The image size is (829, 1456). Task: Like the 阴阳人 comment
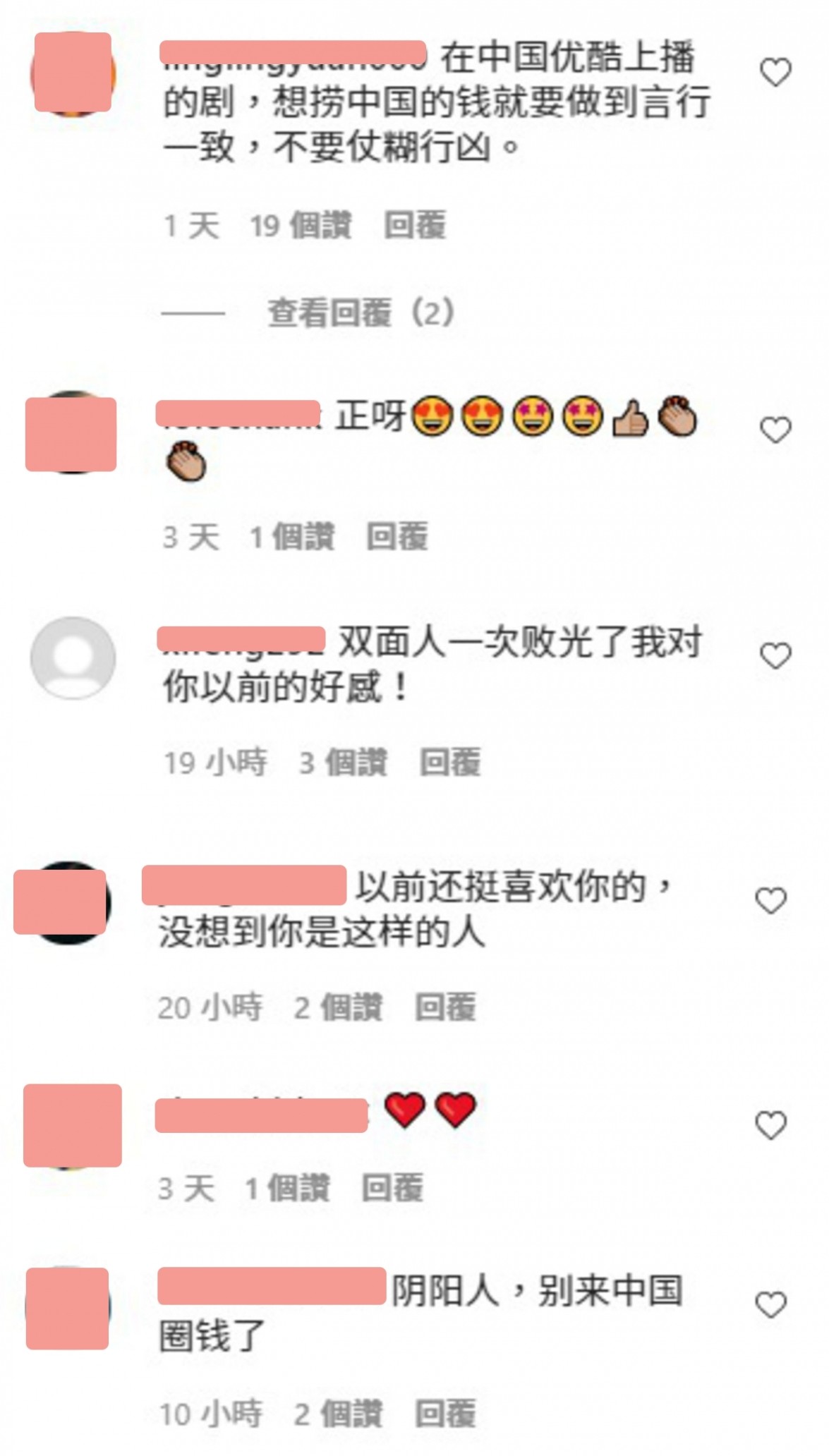(770, 1305)
